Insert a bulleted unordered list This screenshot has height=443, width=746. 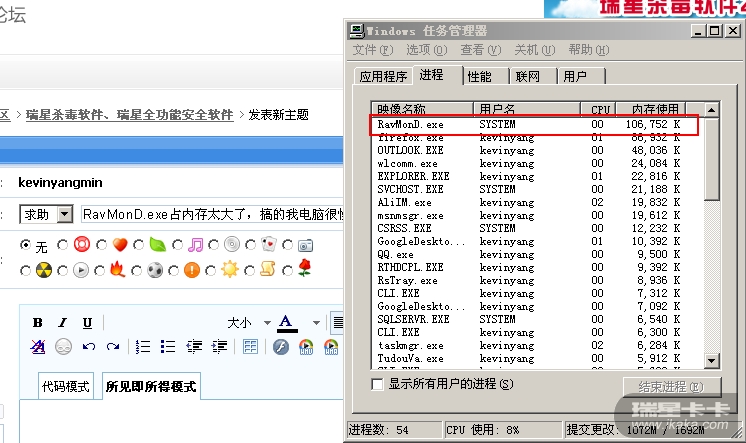click(167, 347)
